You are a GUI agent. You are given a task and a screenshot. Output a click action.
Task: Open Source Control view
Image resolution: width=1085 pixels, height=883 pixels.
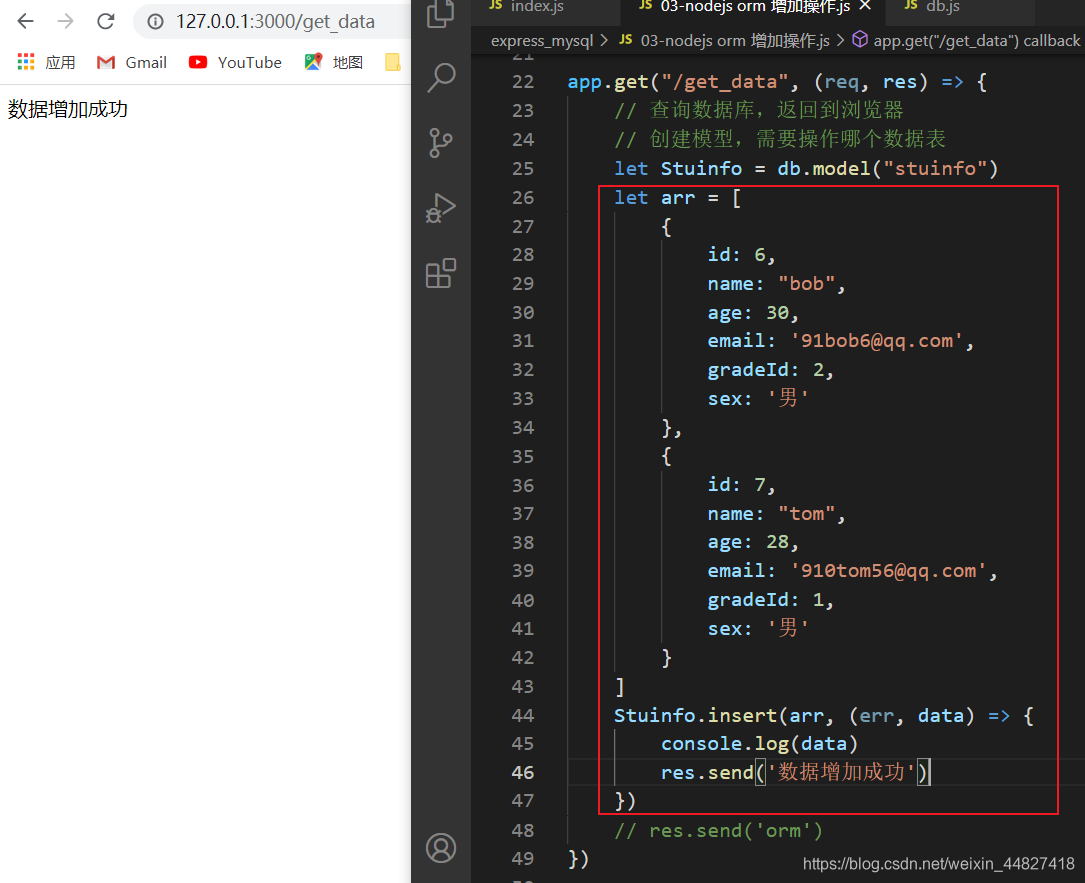pyautogui.click(x=441, y=143)
